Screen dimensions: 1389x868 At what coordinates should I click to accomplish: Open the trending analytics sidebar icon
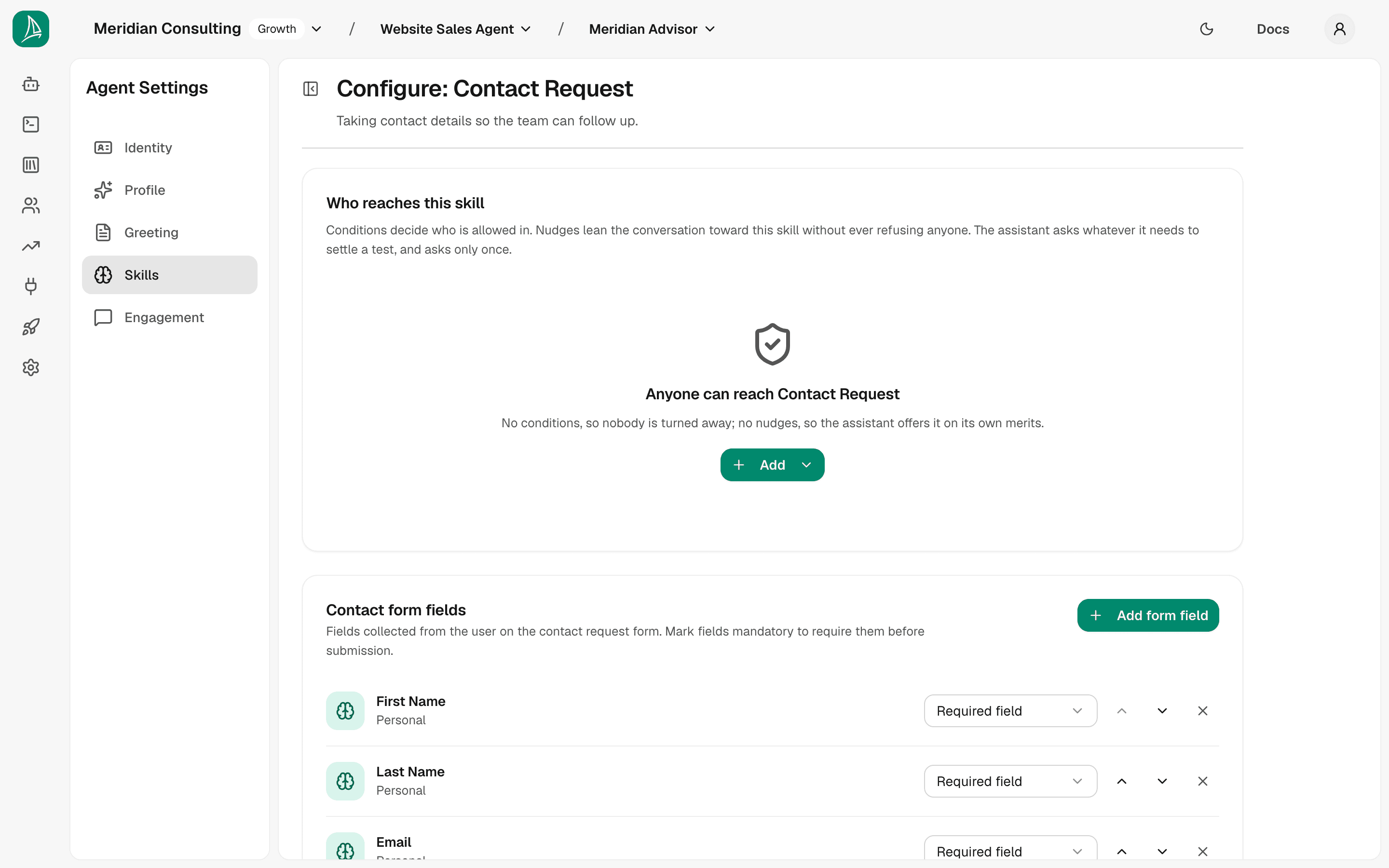[x=31, y=246]
